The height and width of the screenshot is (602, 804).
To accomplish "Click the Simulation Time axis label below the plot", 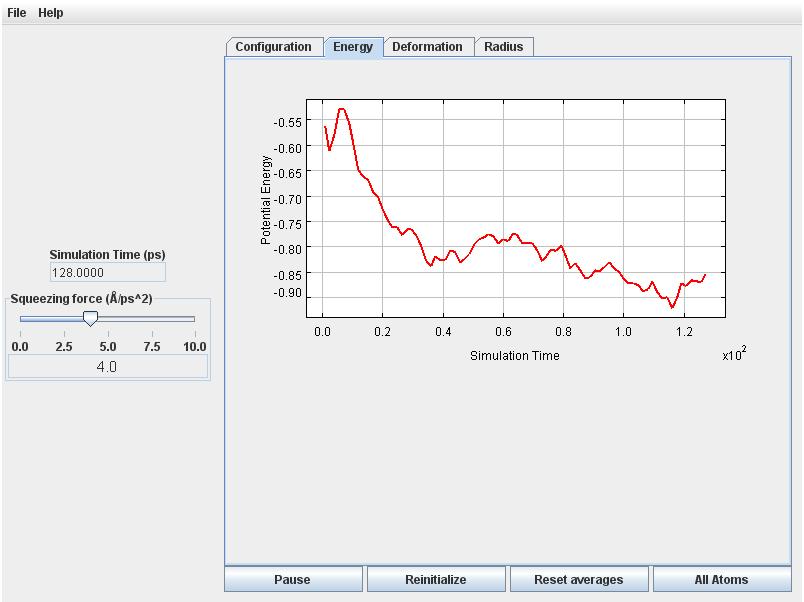I will click(514, 355).
